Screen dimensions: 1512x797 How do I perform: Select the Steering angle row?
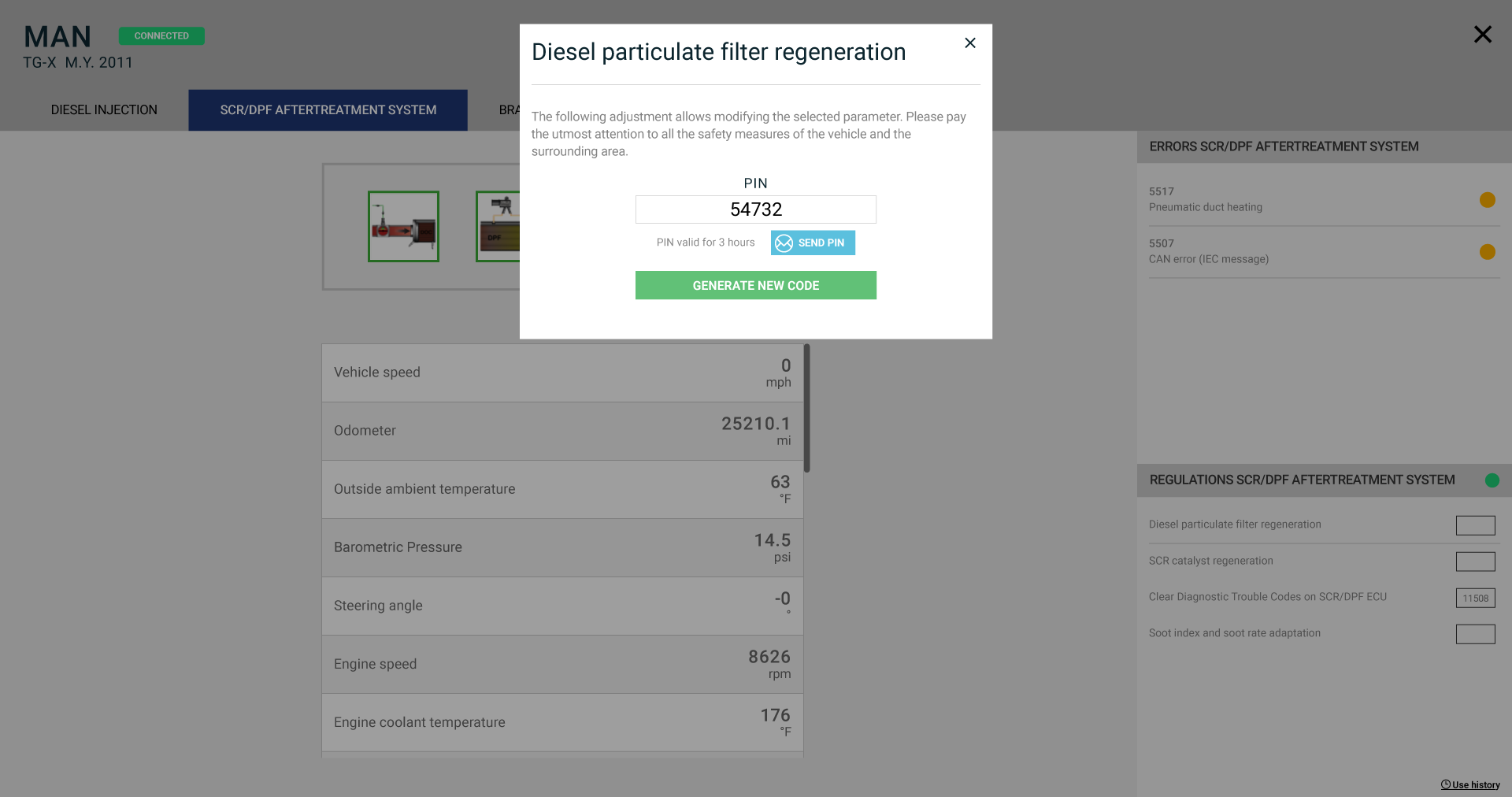562,606
